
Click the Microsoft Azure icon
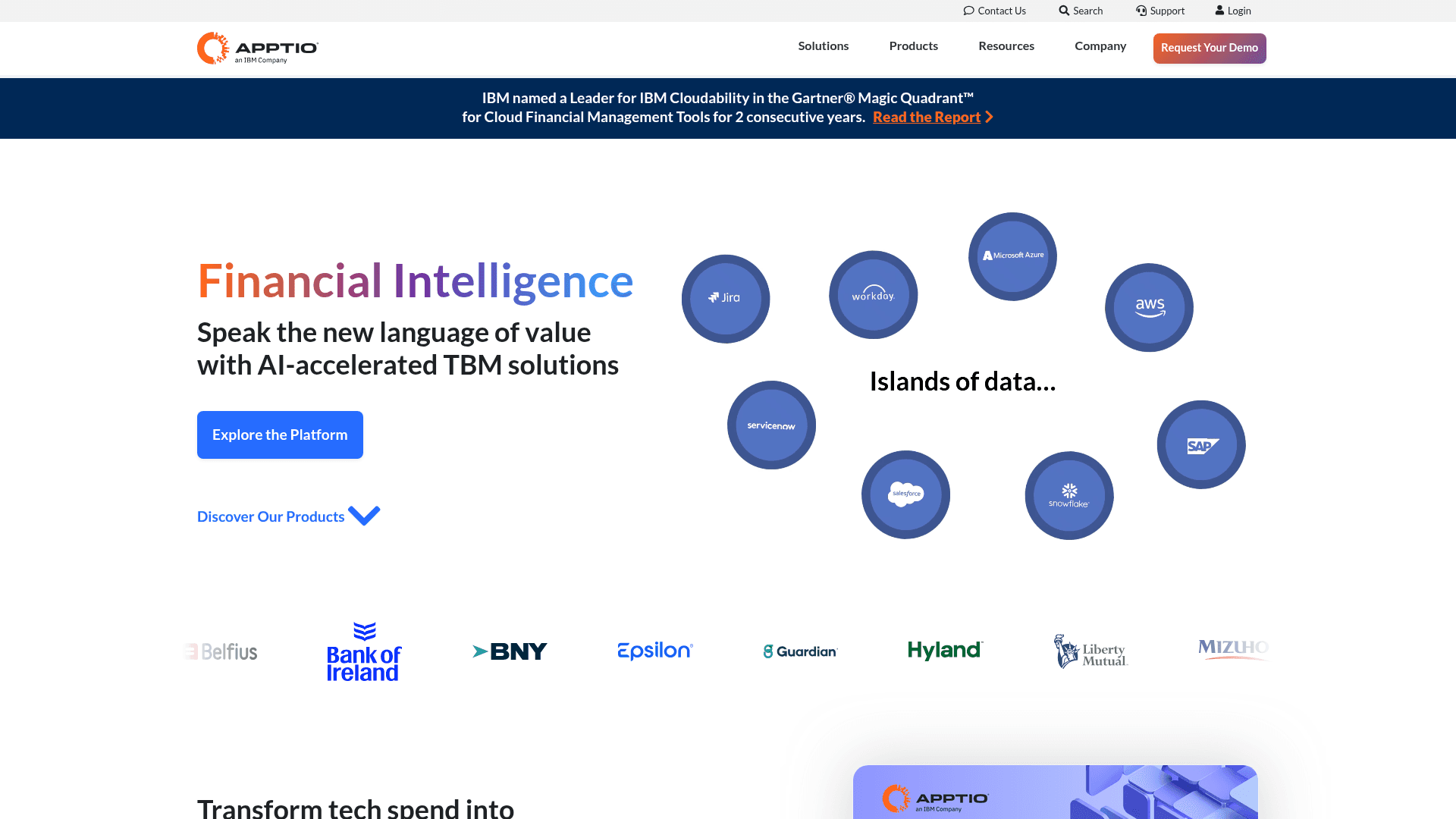coord(1012,256)
